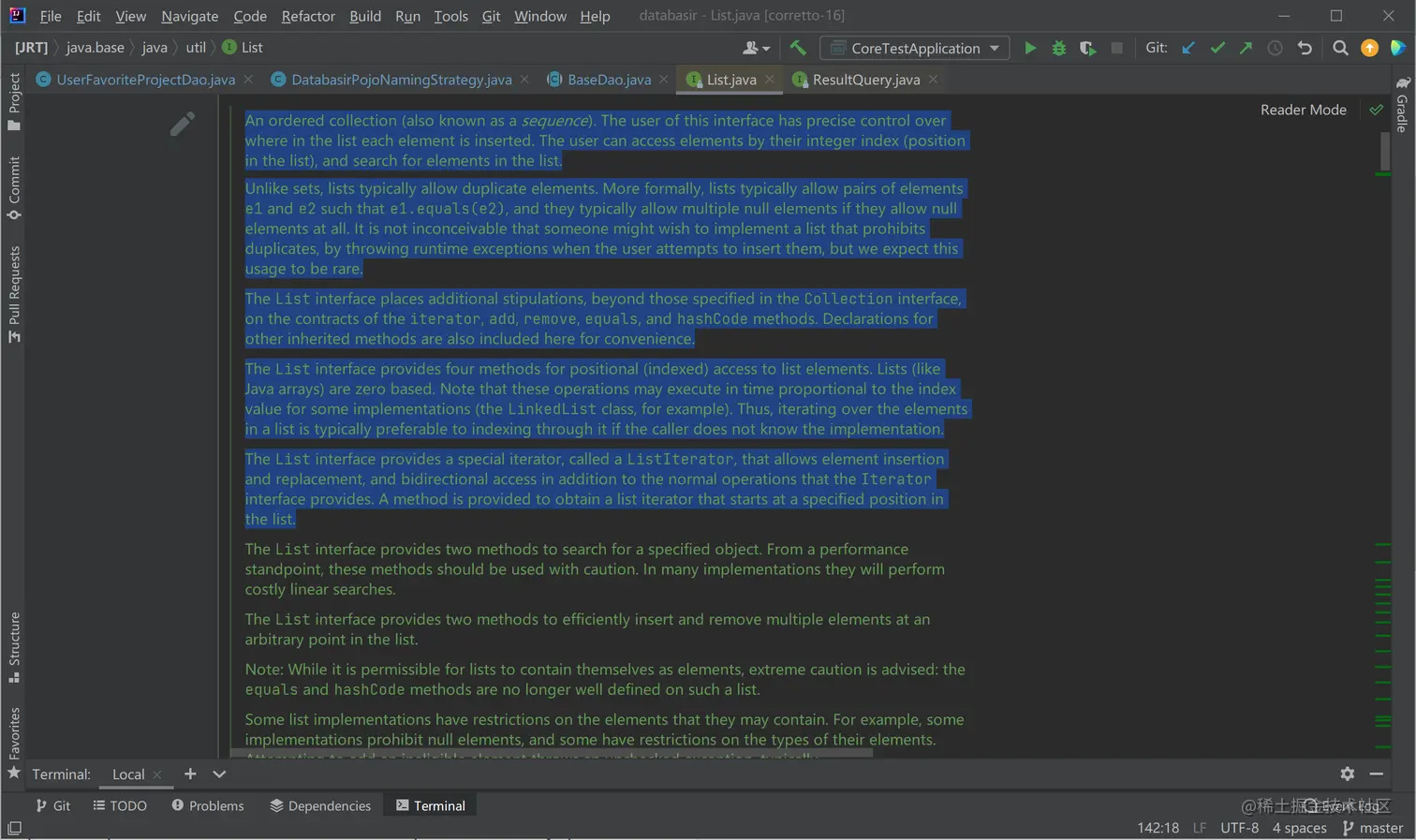Viewport: 1416px width, 840px height.
Task: Click the pencil edit doc icon in gutter
Action: 183,124
